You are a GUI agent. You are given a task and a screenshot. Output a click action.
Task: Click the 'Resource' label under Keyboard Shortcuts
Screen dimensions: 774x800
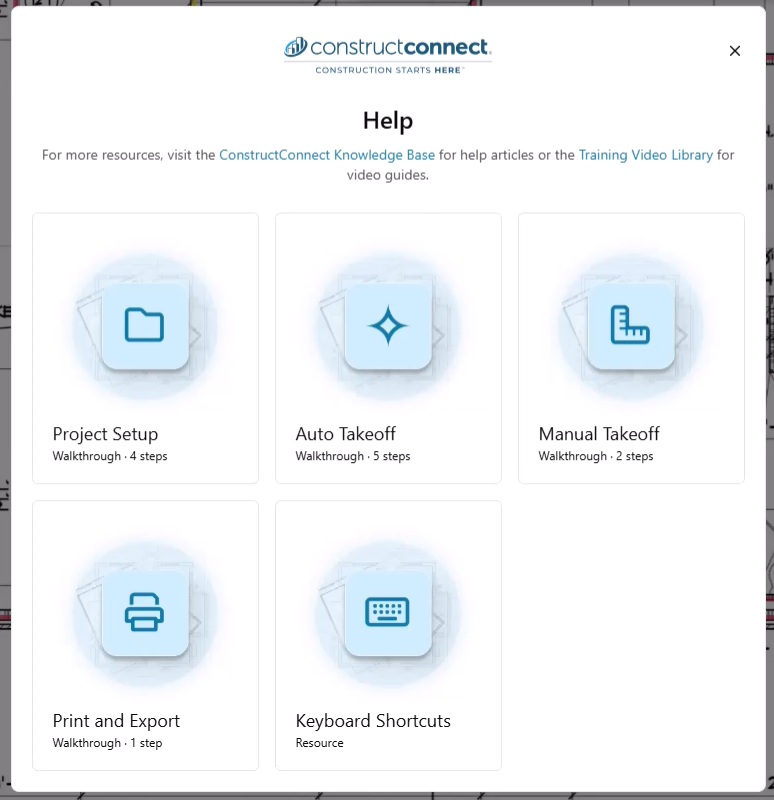(319, 743)
